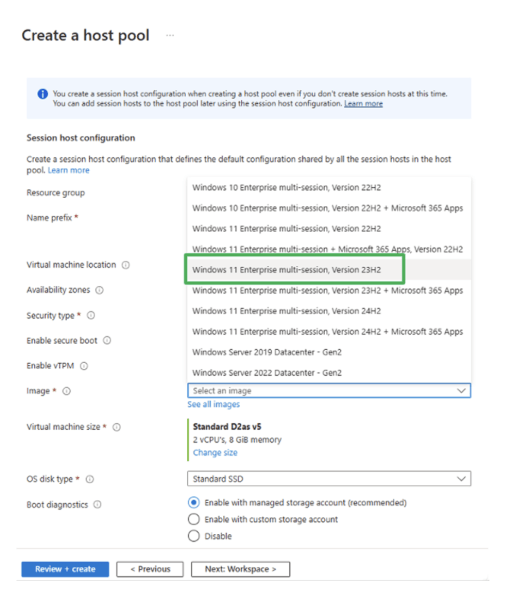Open the See all images link
The image size is (513, 600).
213,404
